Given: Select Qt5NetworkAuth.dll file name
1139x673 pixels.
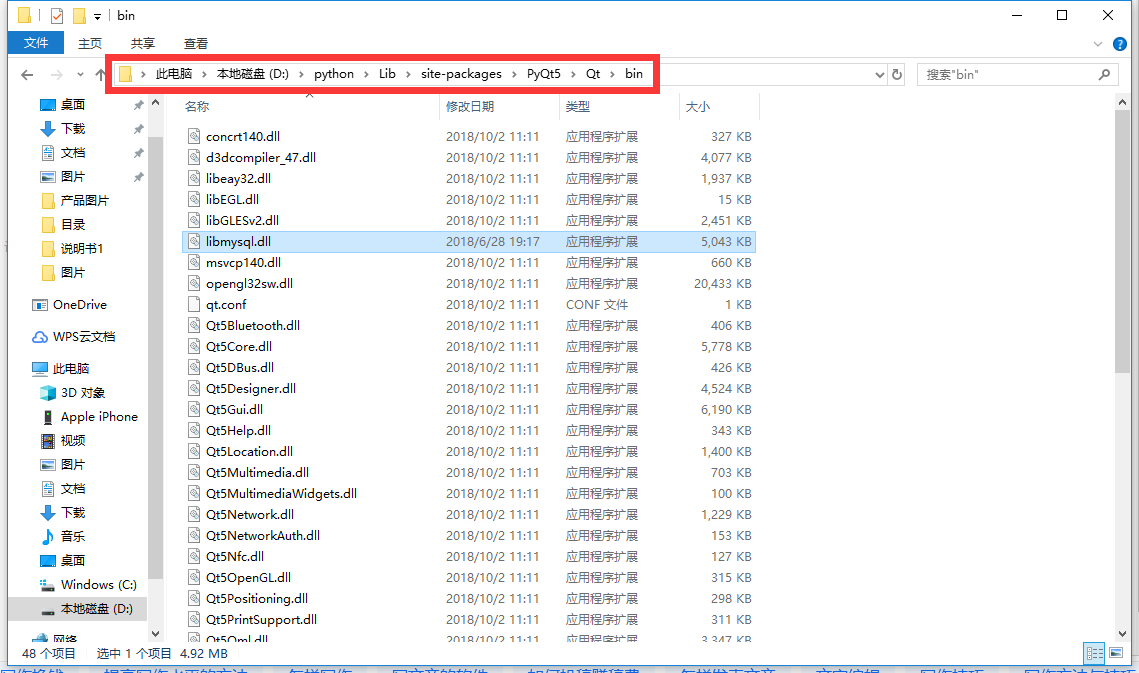Looking at the screenshot, I should [x=263, y=536].
